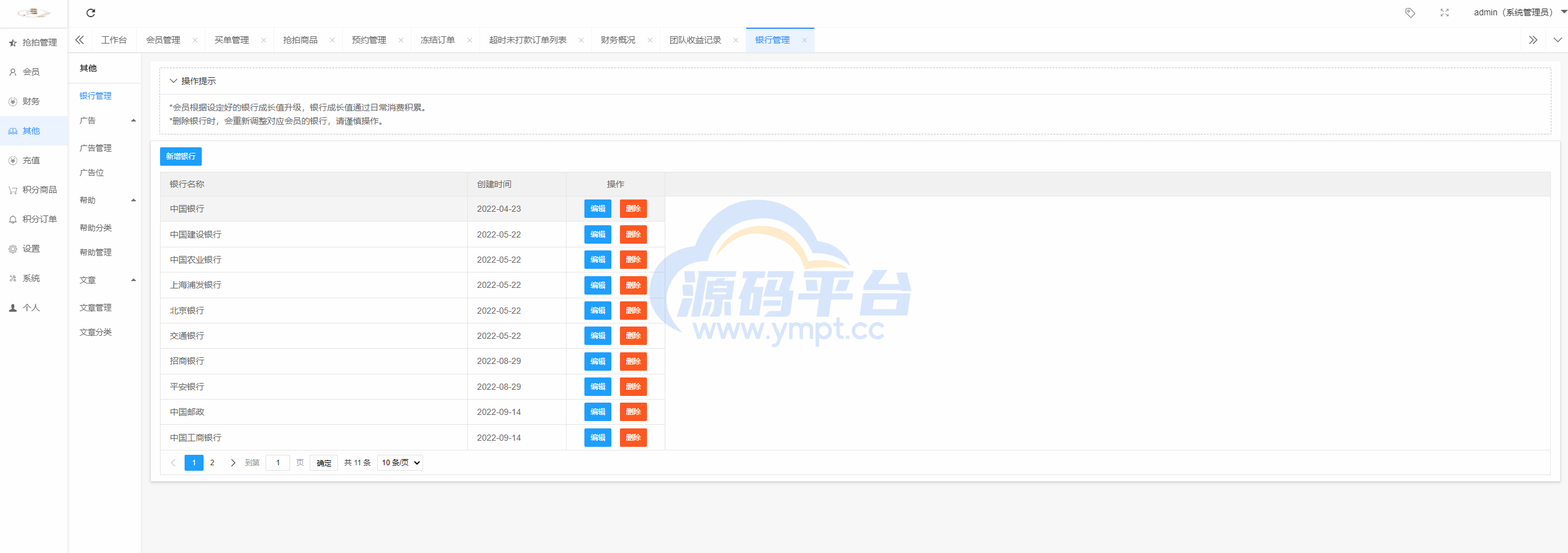This screenshot has width=1568, height=553.
Task: Open 文章分类 in the submenu
Action: pyautogui.click(x=96, y=332)
